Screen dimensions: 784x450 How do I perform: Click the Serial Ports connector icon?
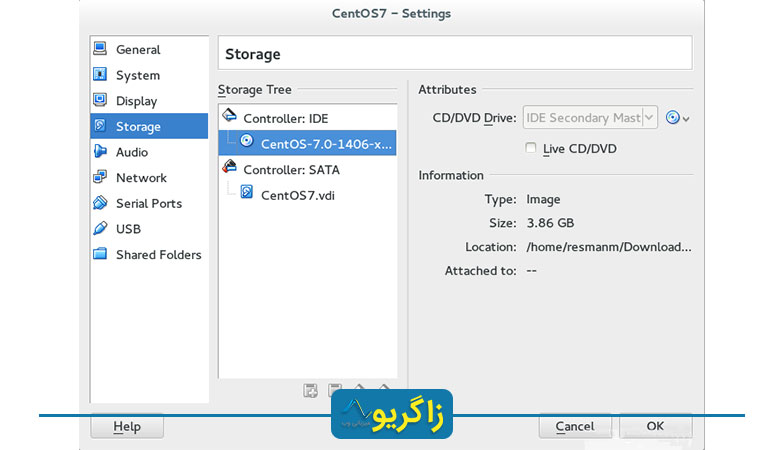point(100,202)
